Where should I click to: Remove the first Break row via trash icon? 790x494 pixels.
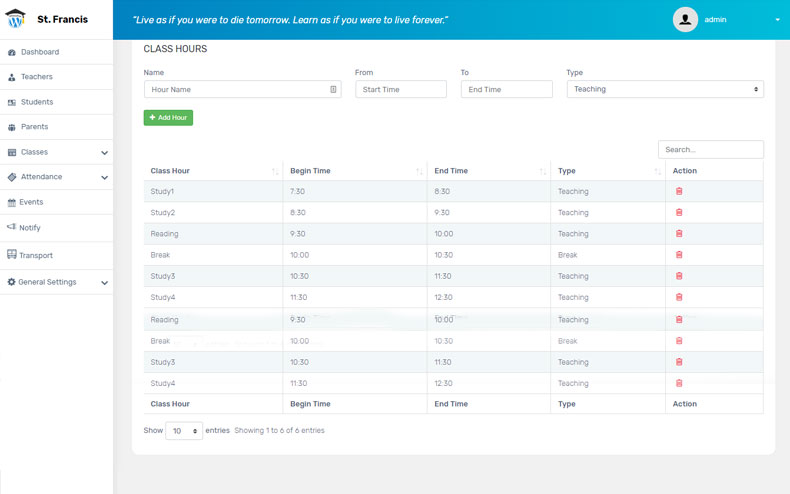[x=679, y=255]
